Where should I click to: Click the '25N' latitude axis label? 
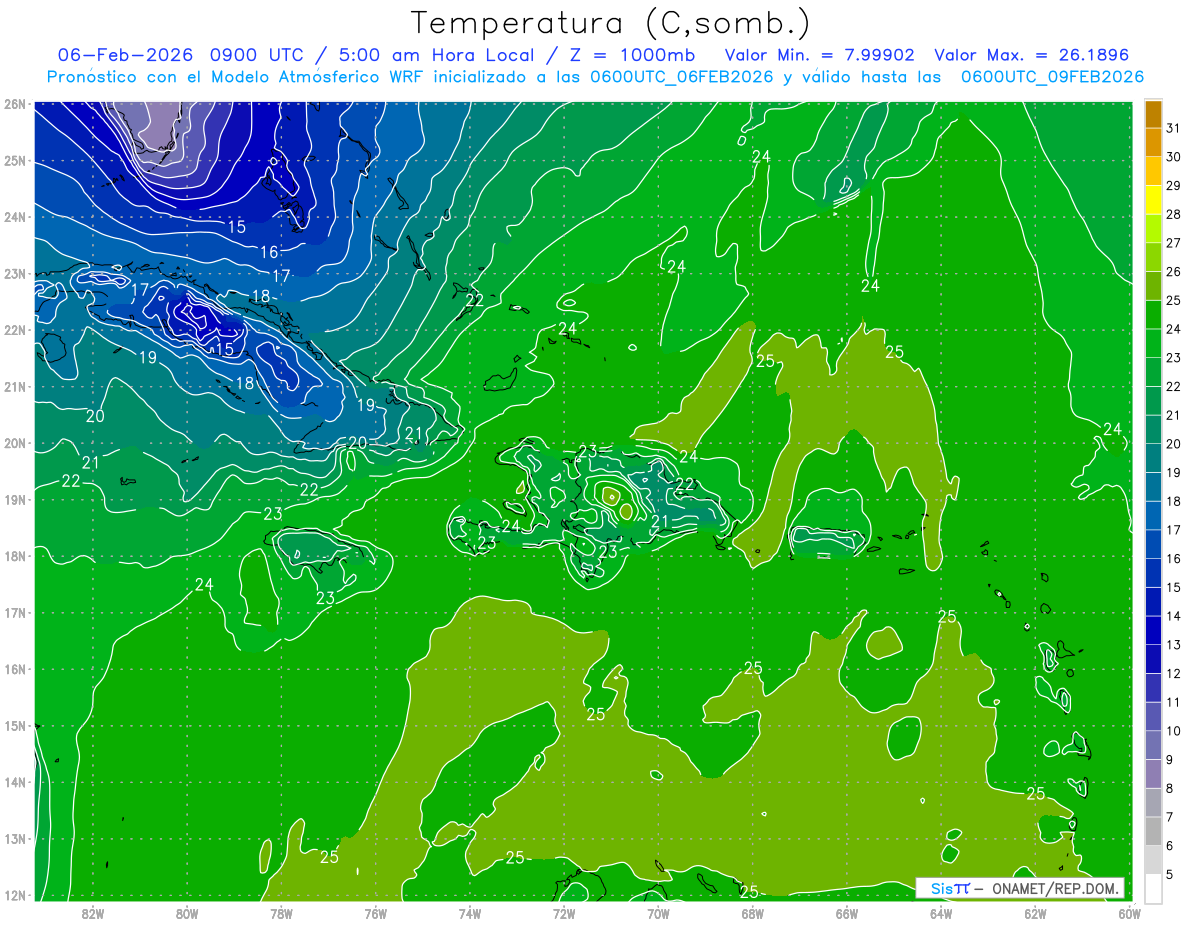tap(15, 160)
